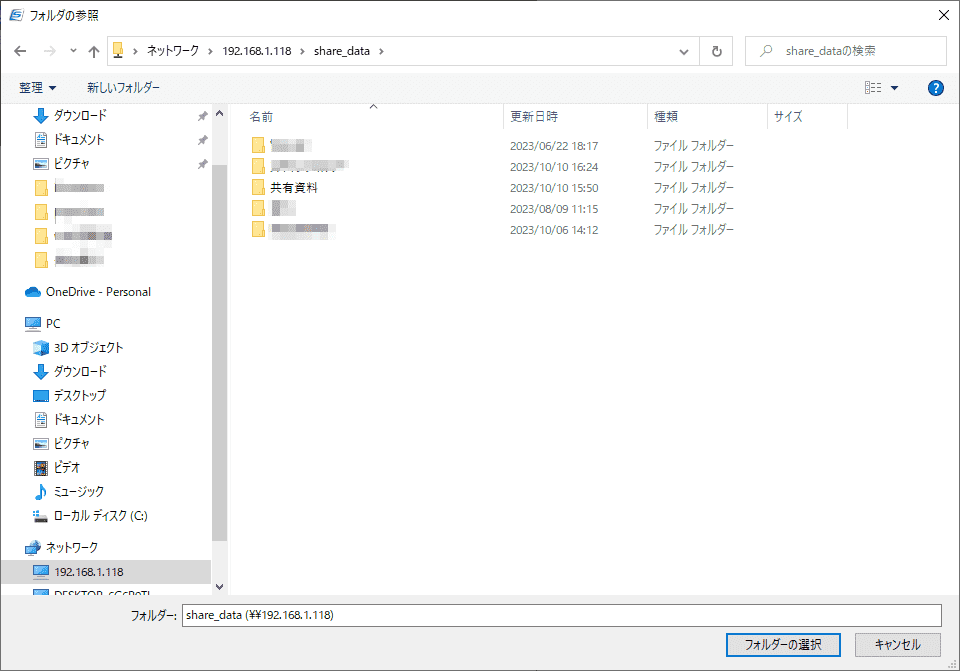Select OneDrive - Personal in sidebar

(x=98, y=292)
